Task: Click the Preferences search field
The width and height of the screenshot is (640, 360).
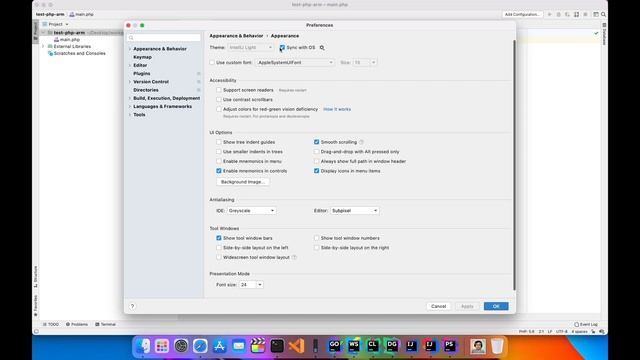Action: (164, 38)
